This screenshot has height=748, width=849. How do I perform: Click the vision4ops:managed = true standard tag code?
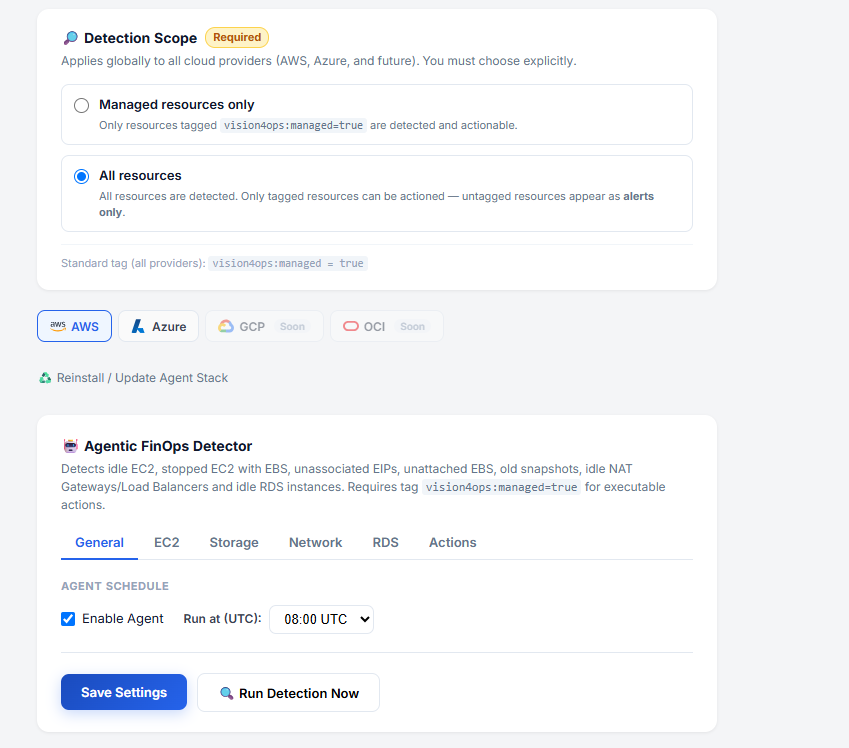288,263
